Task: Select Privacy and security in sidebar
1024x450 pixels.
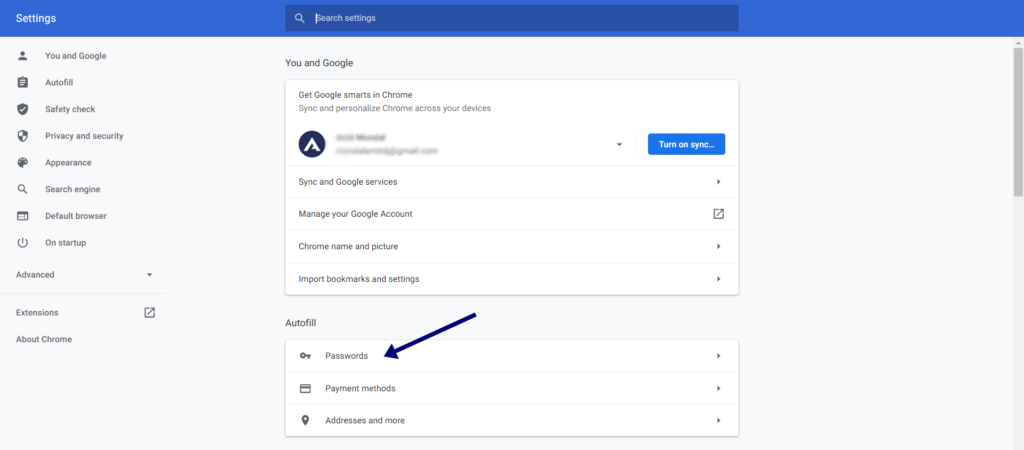Action: (x=84, y=136)
